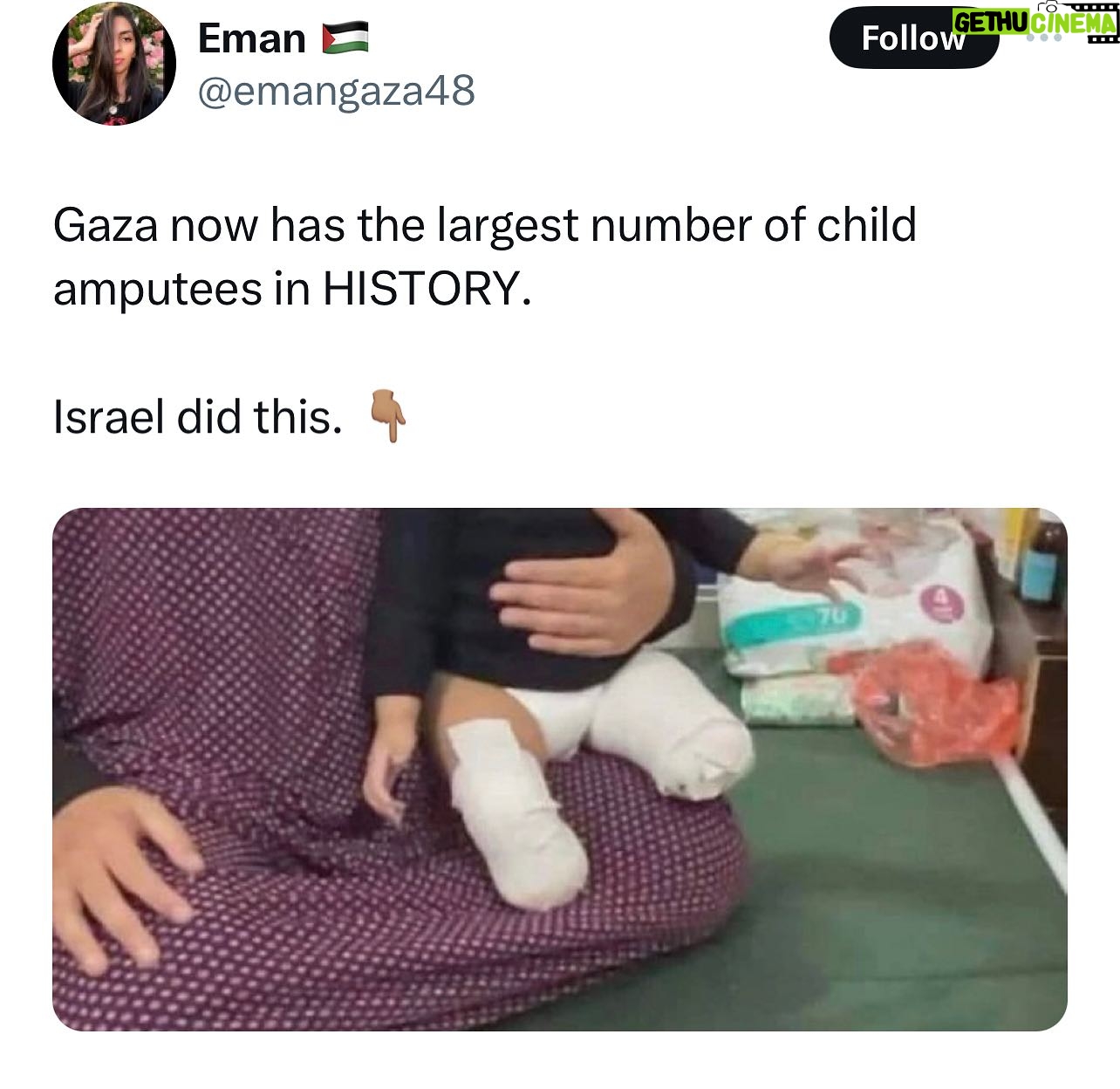The height and width of the screenshot is (1089, 1120).
Task: Click the camera outline icon above the CINEMA watermark
Action: click(x=1048, y=6)
